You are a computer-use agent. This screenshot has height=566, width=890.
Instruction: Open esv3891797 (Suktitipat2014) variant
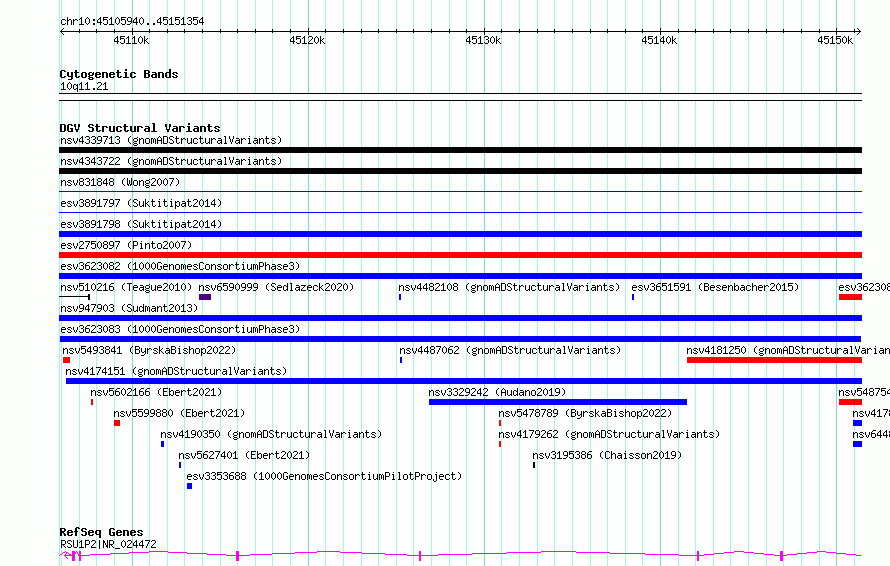coord(141,203)
